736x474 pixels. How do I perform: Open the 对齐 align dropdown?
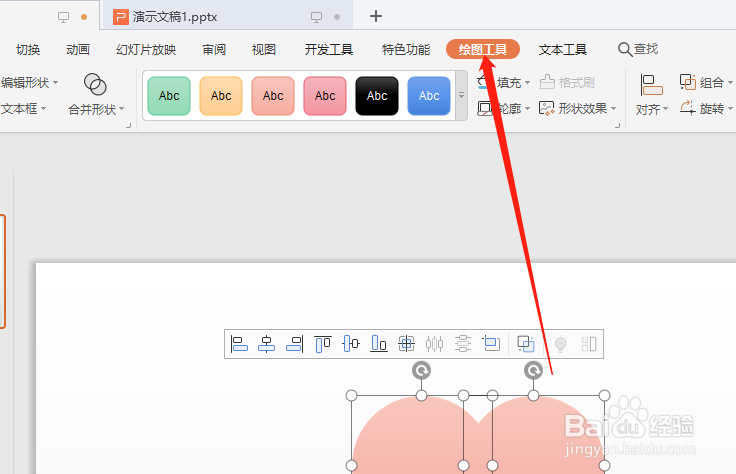(652, 95)
